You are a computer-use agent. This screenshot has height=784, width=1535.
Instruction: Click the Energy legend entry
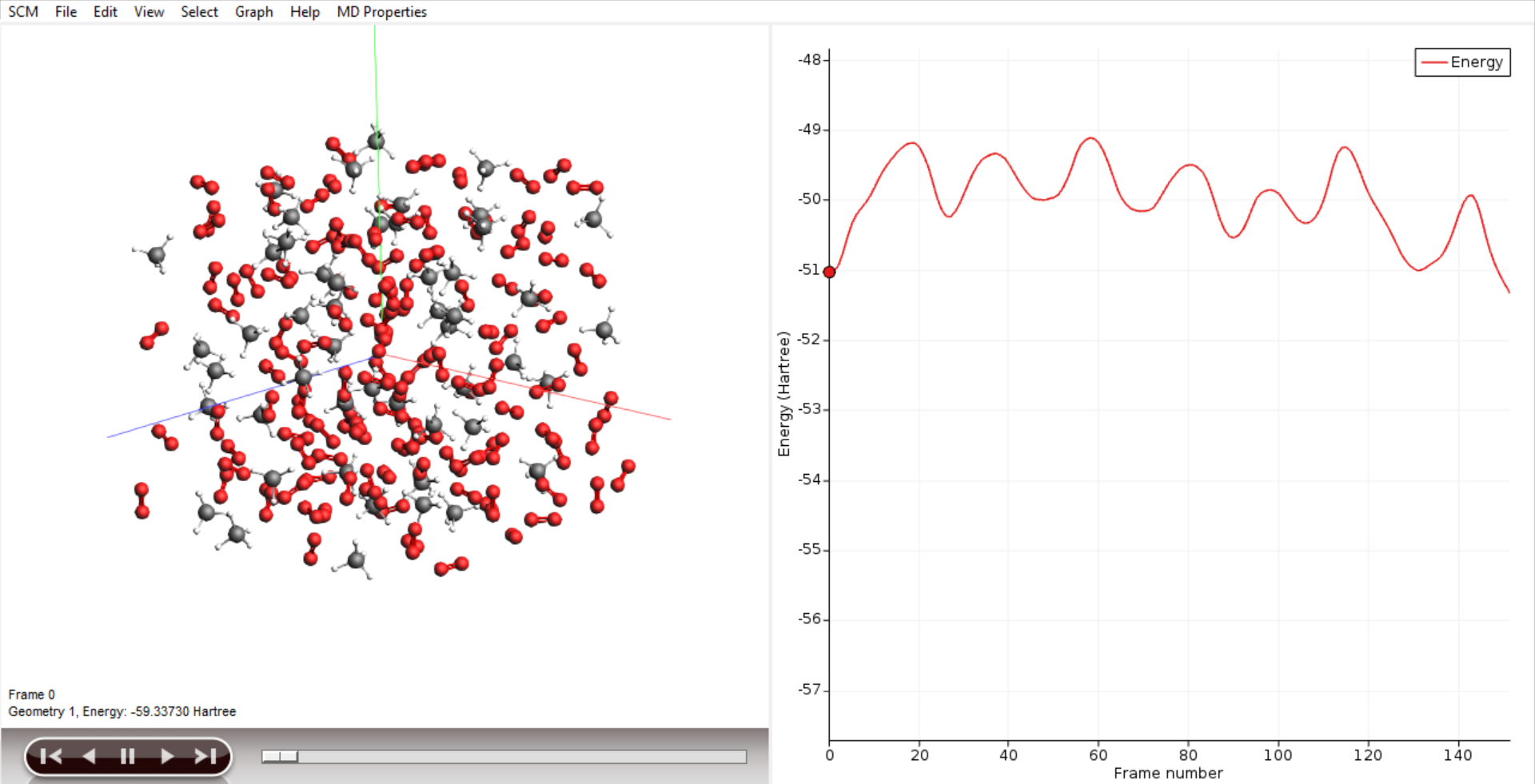point(1462,62)
